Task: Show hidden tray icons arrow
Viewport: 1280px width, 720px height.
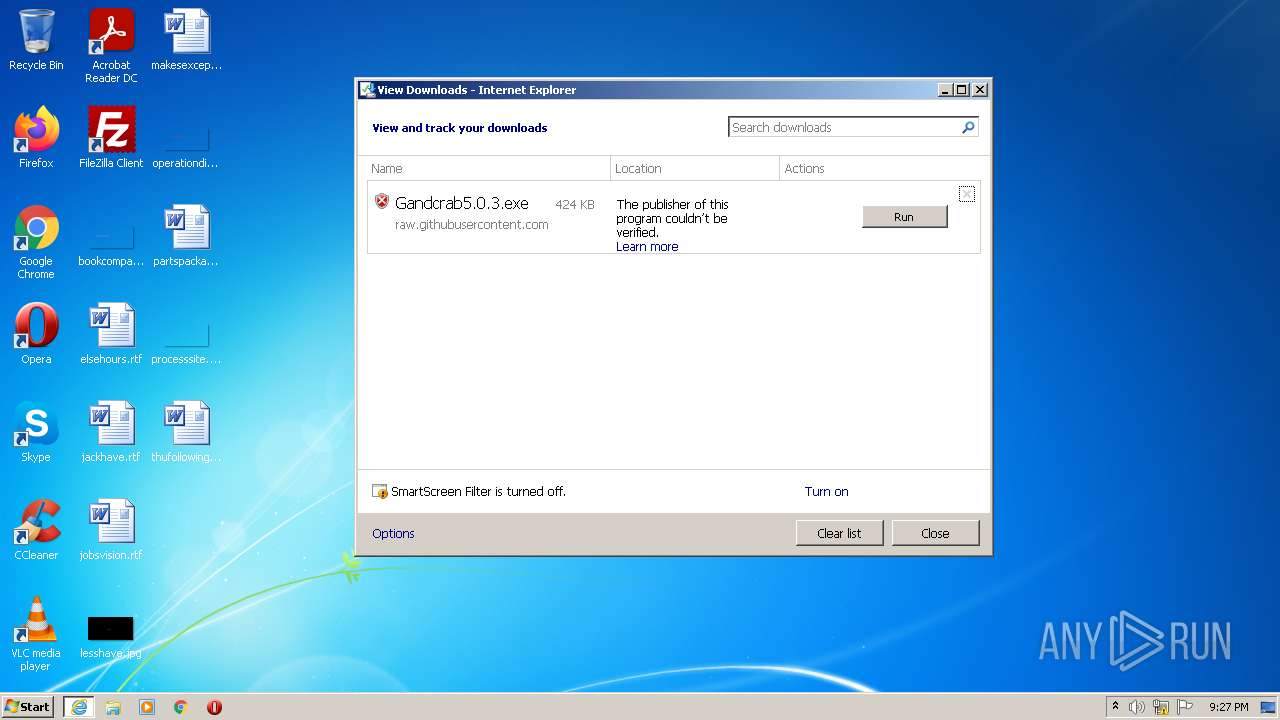Action: pyautogui.click(x=1115, y=707)
